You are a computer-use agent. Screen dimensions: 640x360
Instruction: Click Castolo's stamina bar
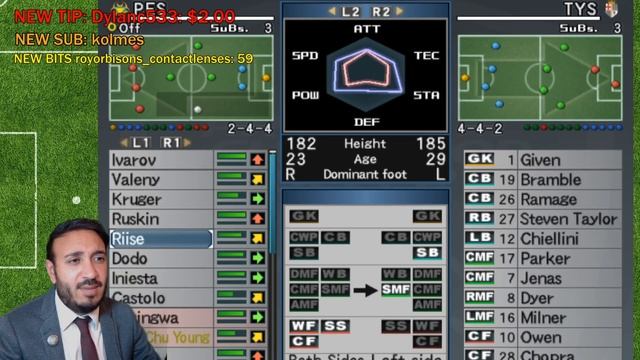[x=231, y=295]
